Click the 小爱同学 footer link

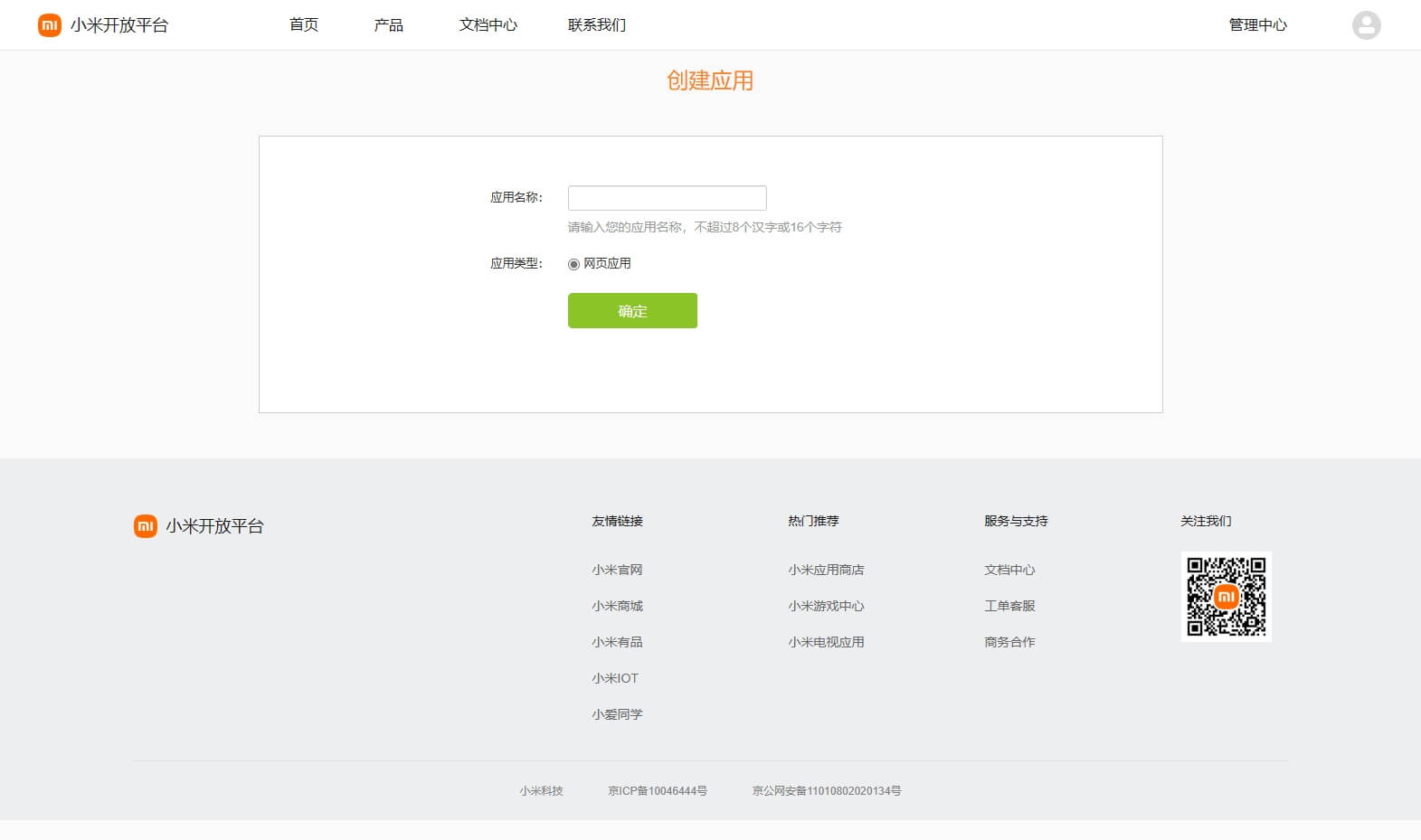tap(617, 714)
